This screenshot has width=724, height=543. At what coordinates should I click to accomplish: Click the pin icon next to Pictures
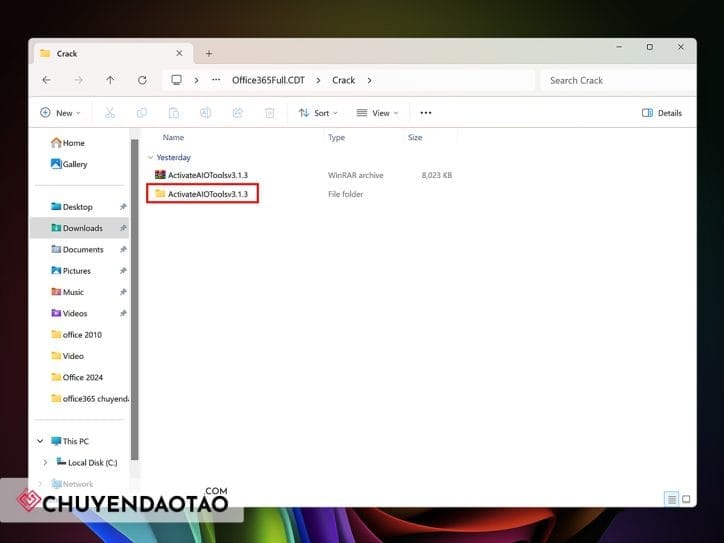pos(123,271)
